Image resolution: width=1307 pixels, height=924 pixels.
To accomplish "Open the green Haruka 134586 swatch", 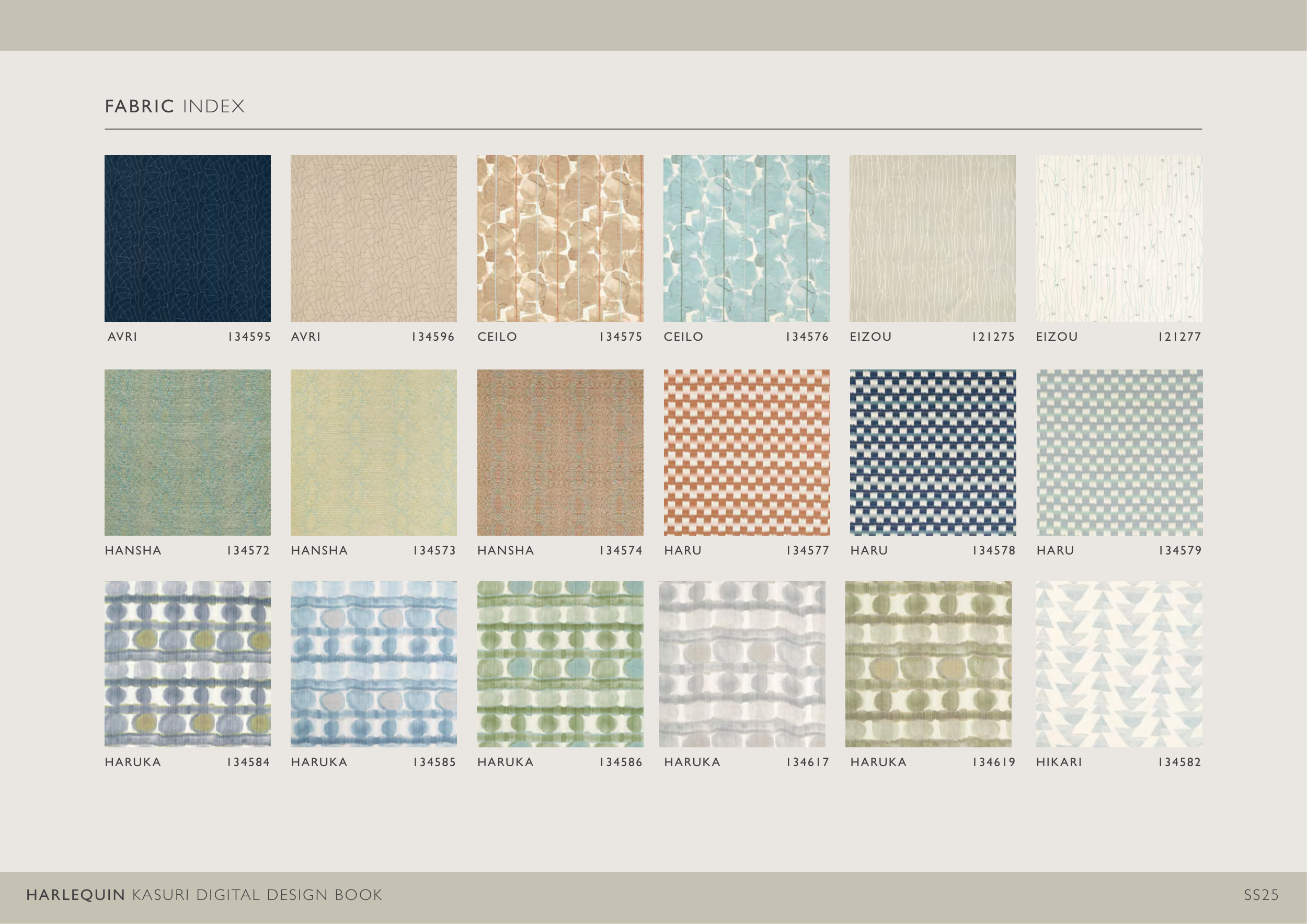I will [560, 664].
